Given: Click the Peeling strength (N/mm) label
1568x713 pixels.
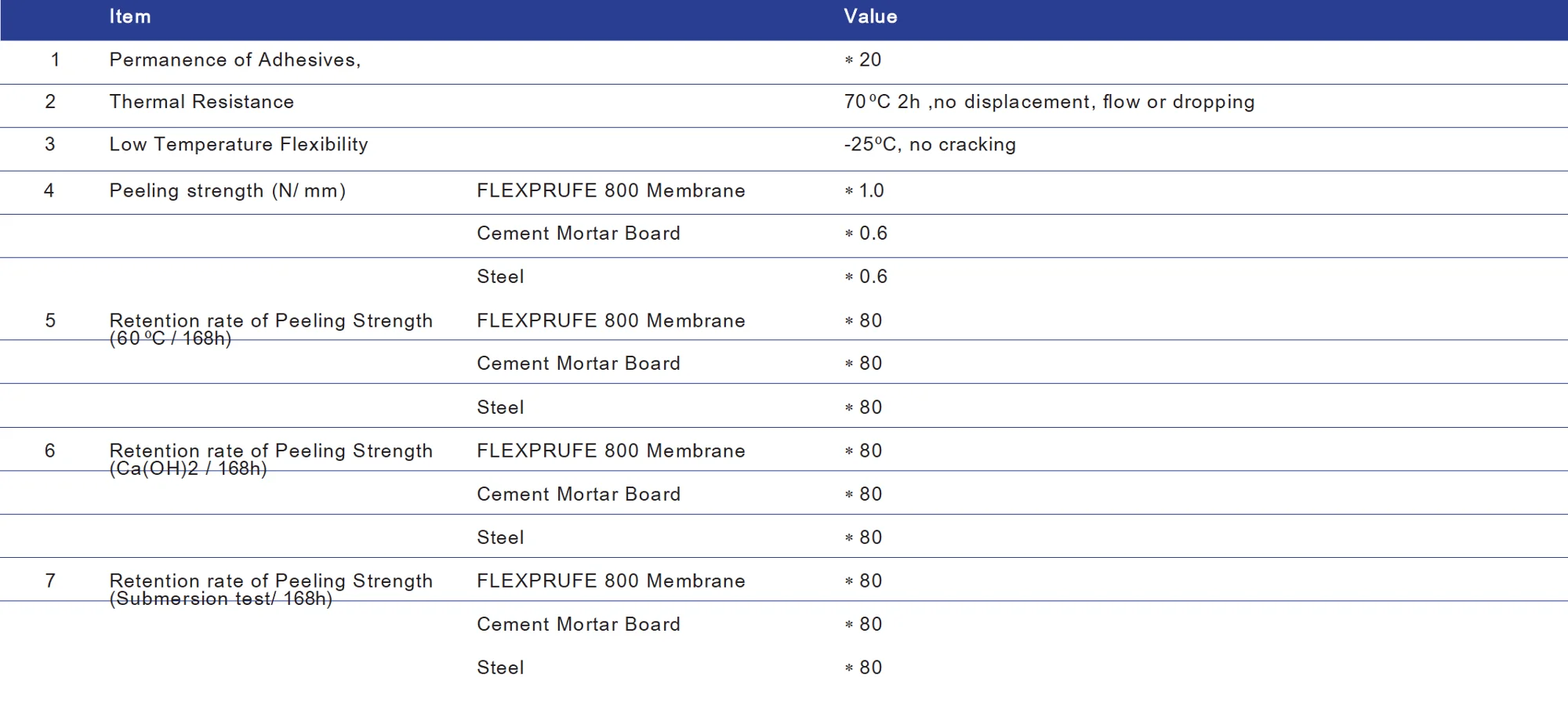Looking at the screenshot, I should coord(227,191).
